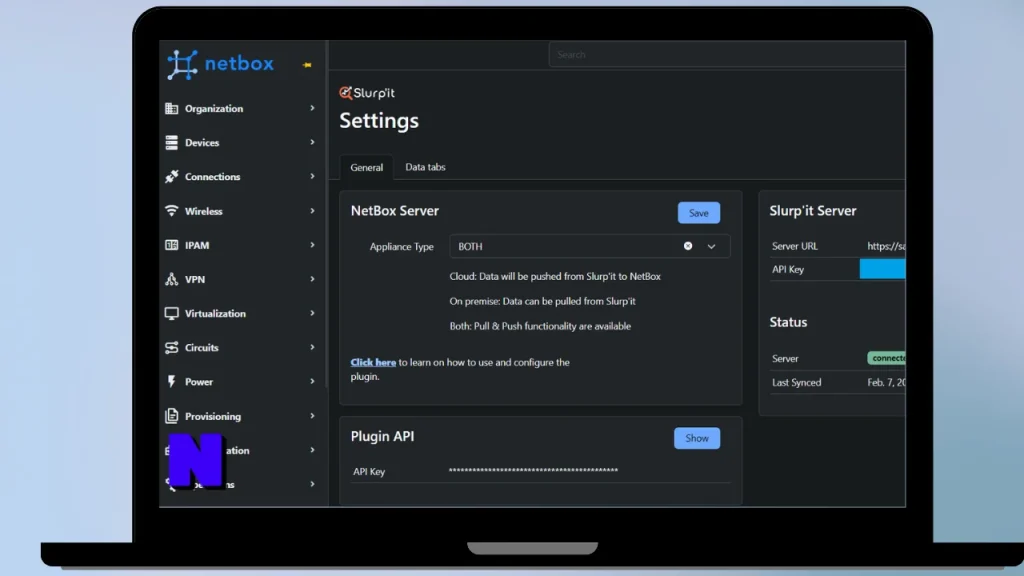Expand the IPAM menu chevron

pos(312,245)
